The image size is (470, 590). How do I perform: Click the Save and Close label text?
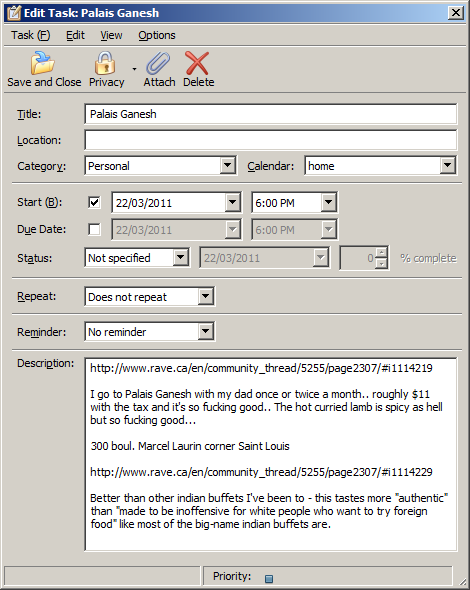pyautogui.click(x=44, y=82)
